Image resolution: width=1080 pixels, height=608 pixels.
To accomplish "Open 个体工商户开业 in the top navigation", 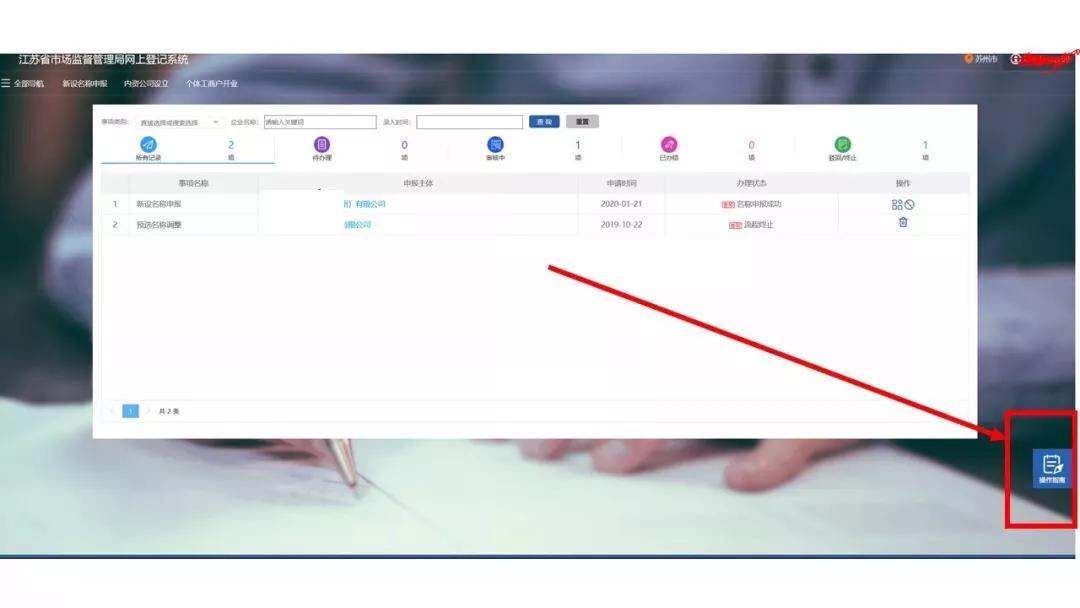I will tap(211, 83).
